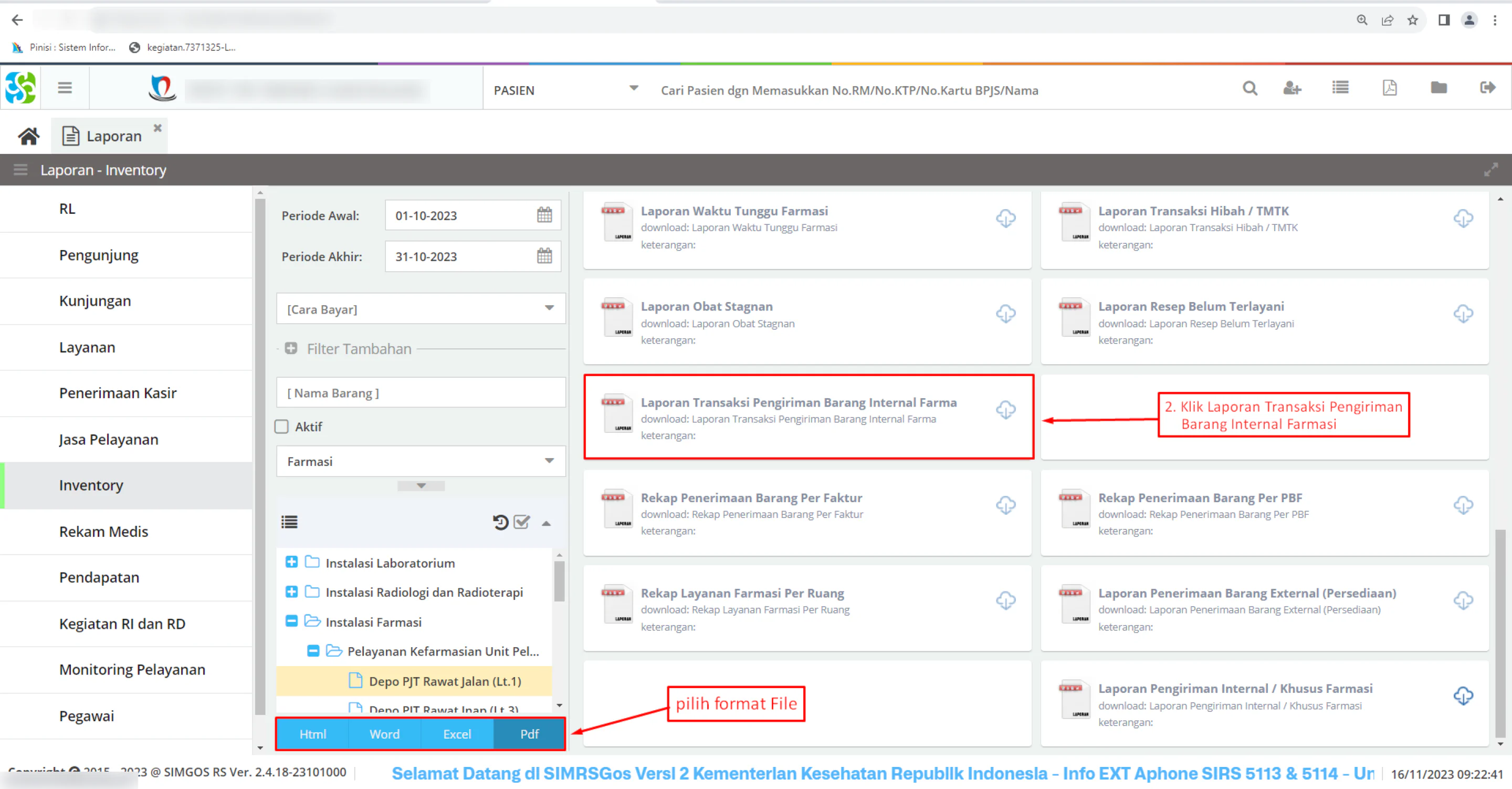Click the patient search magnifier icon
The height and width of the screenshot is (789, 1512).
click(x=1250, y=88)
